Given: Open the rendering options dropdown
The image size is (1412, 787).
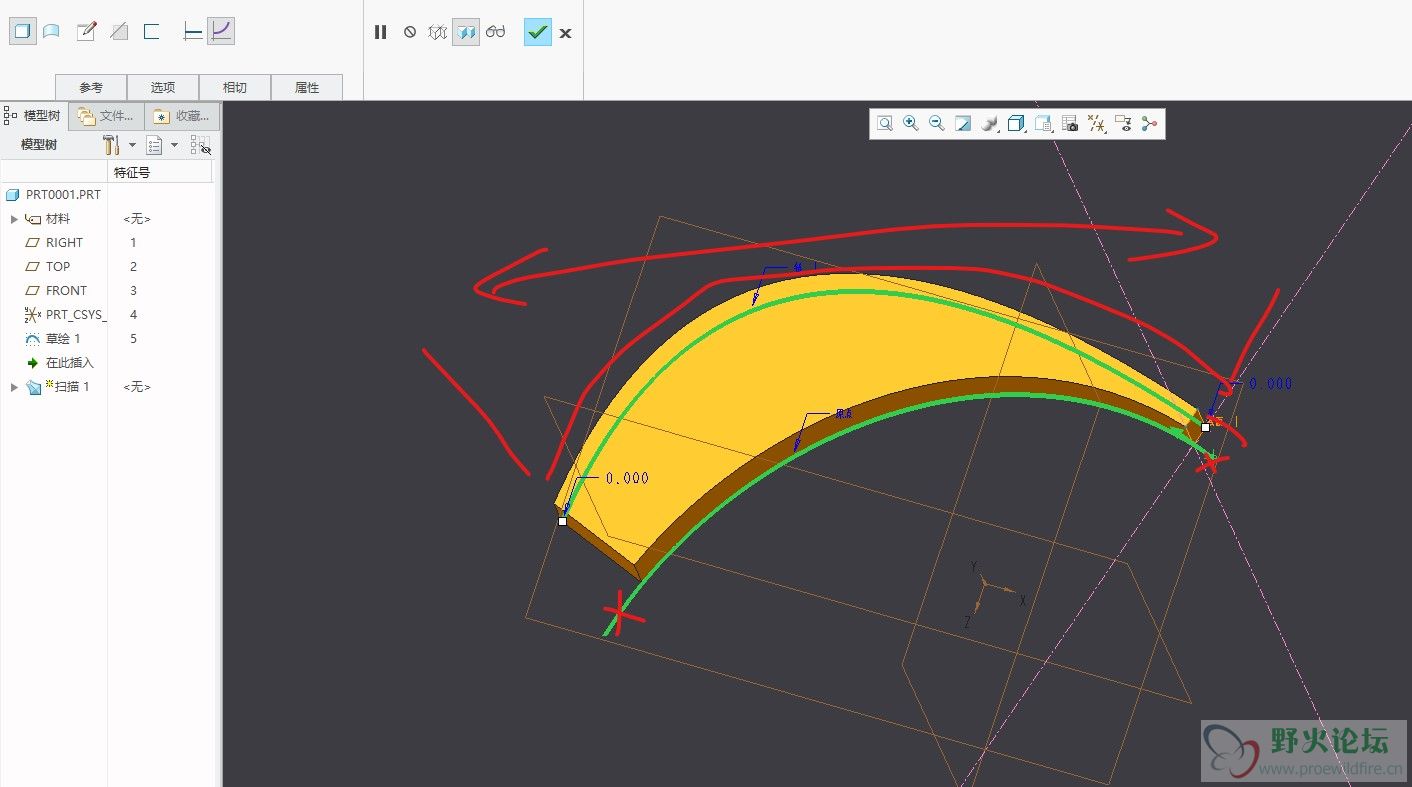Looking at the screenshot, I should pos(990,124).
